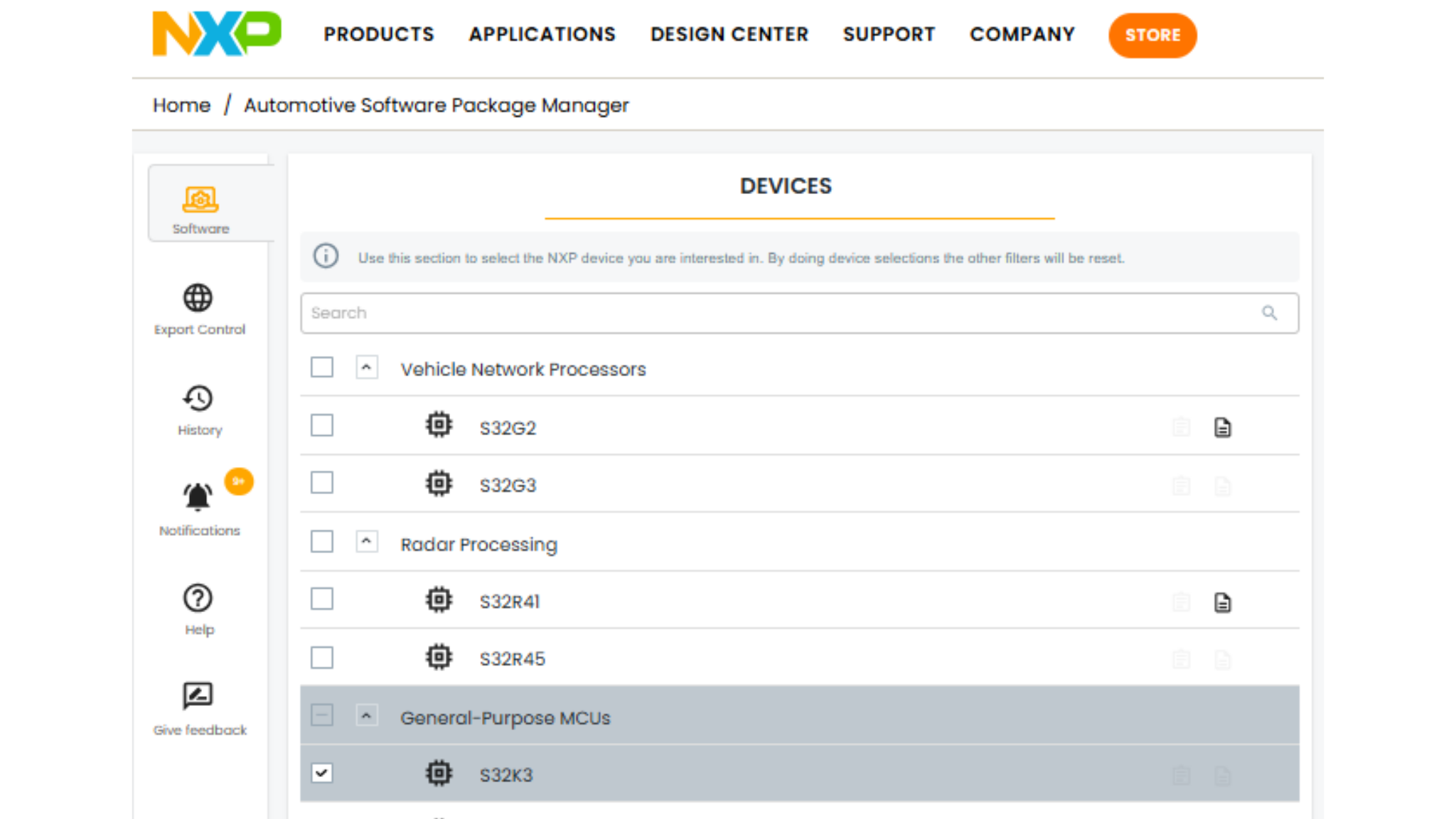Open the Products menu

pyautogui.click(x=379, y=34)
